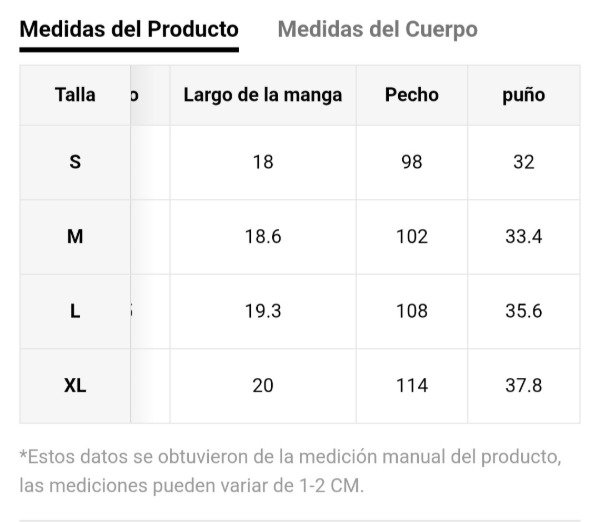Click the chest value 98
The width and height of the screenshot is (600, 522).
pos(412,162)
